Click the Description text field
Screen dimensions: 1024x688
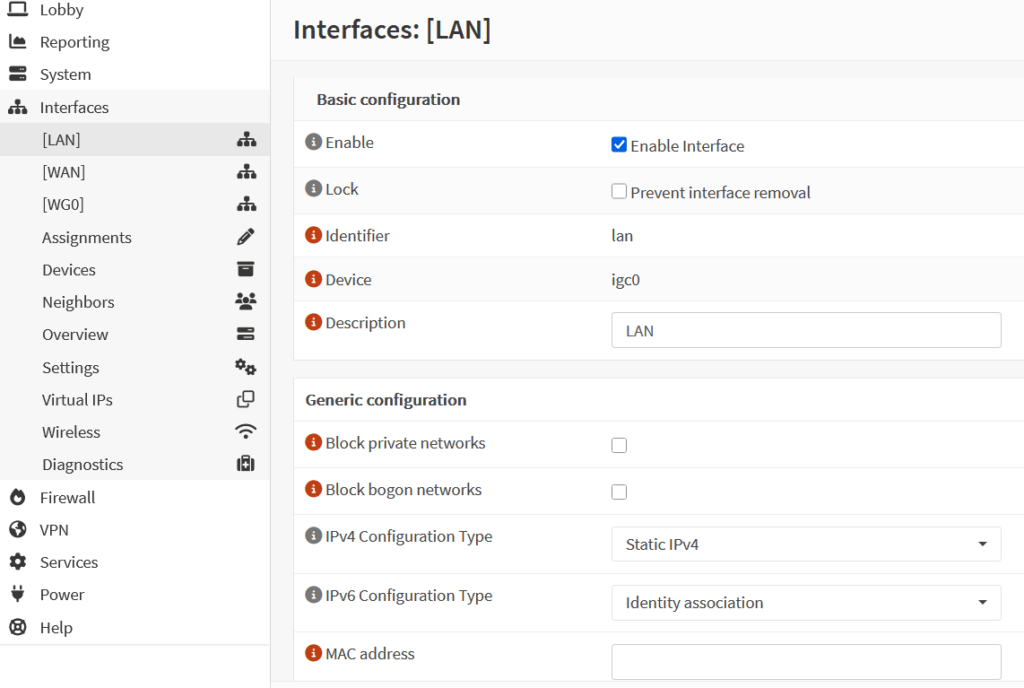click(805, 330)
